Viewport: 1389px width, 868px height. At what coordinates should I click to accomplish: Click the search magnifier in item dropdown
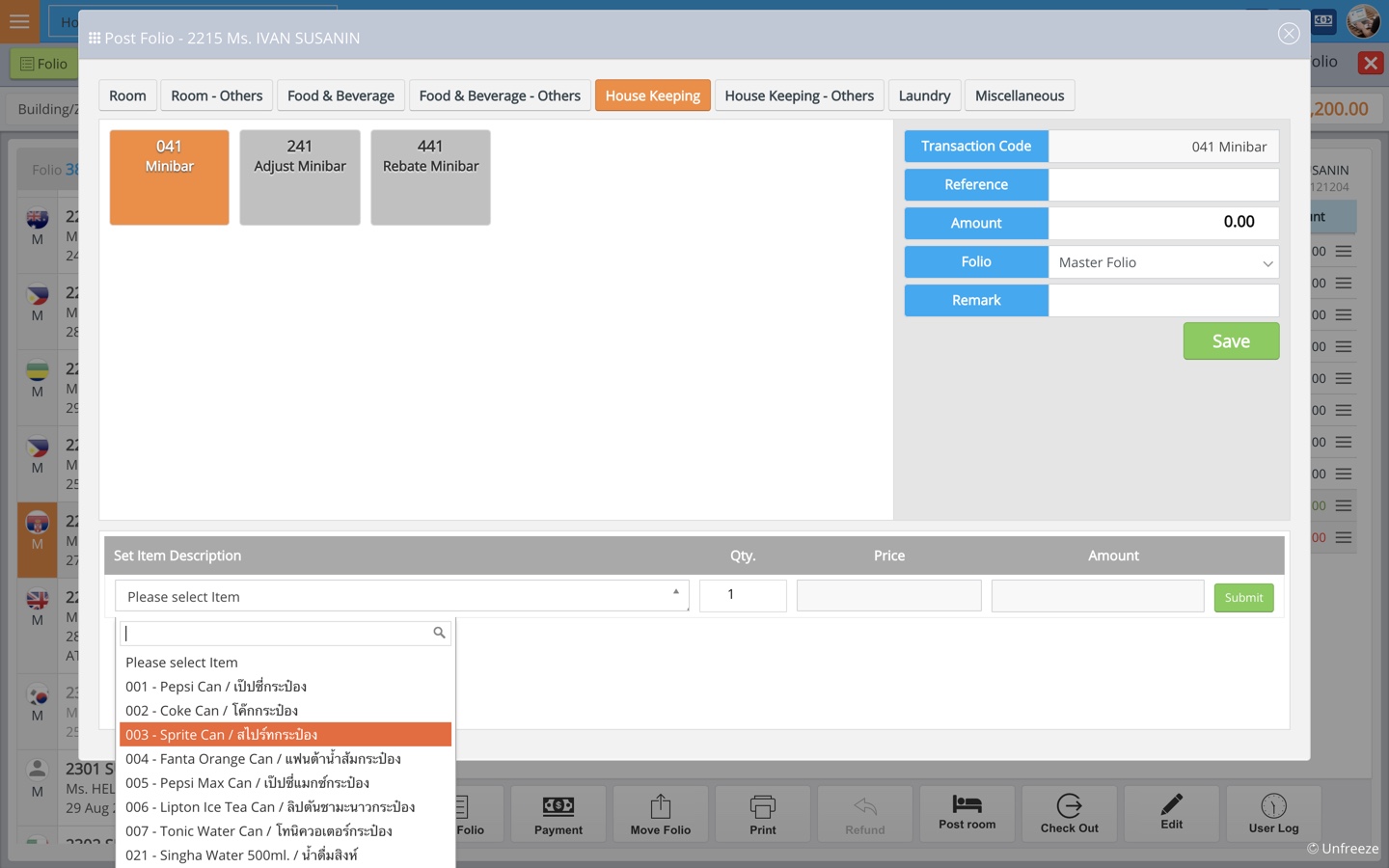coord(439,633)
